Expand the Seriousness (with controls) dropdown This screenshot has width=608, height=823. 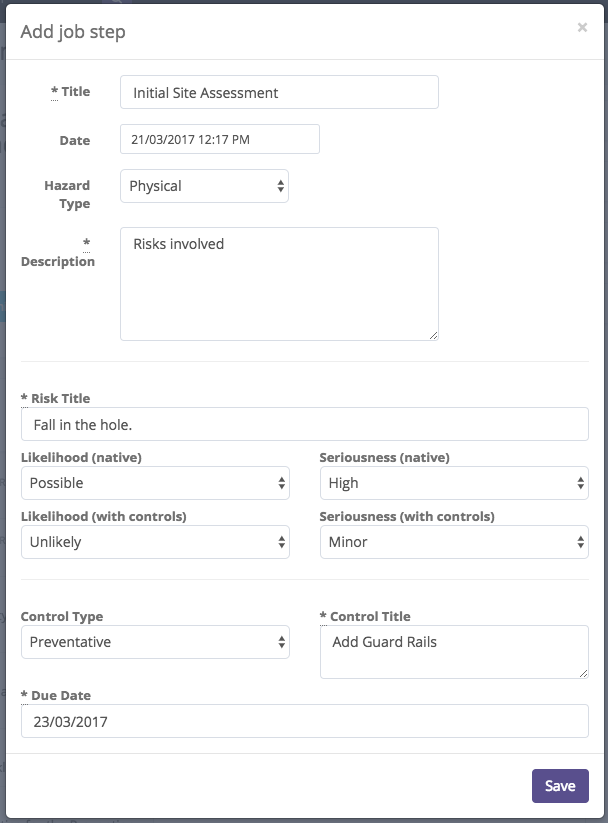click(454, 542)
